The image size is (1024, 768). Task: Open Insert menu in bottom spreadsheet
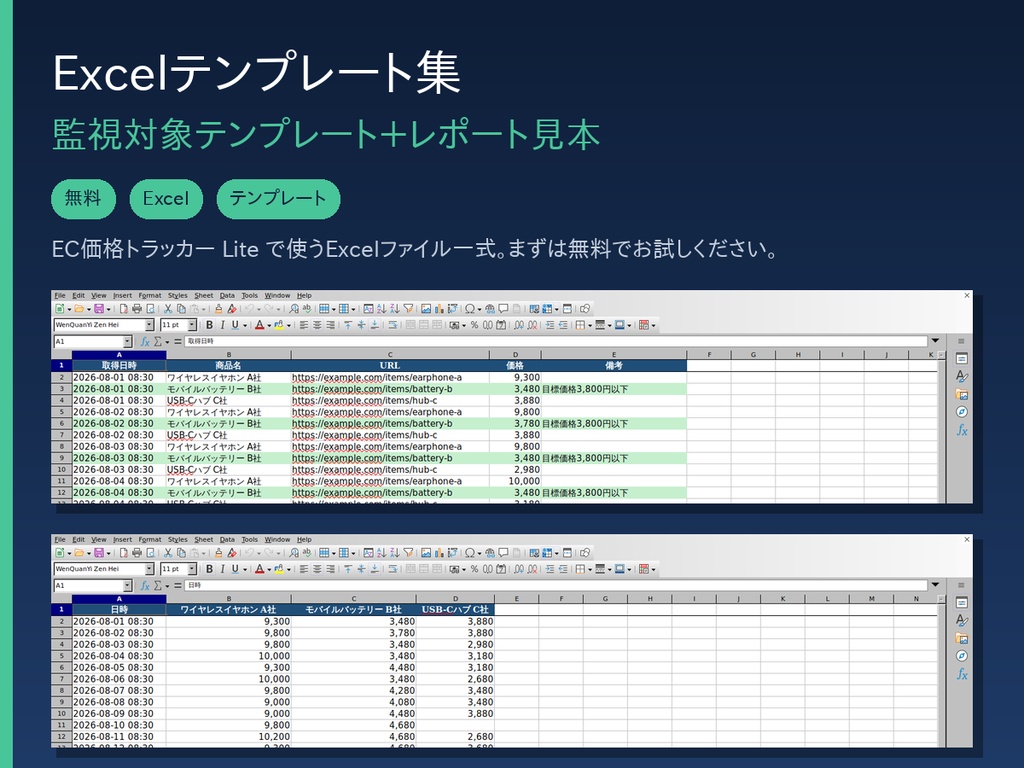[x=122, y=539]
